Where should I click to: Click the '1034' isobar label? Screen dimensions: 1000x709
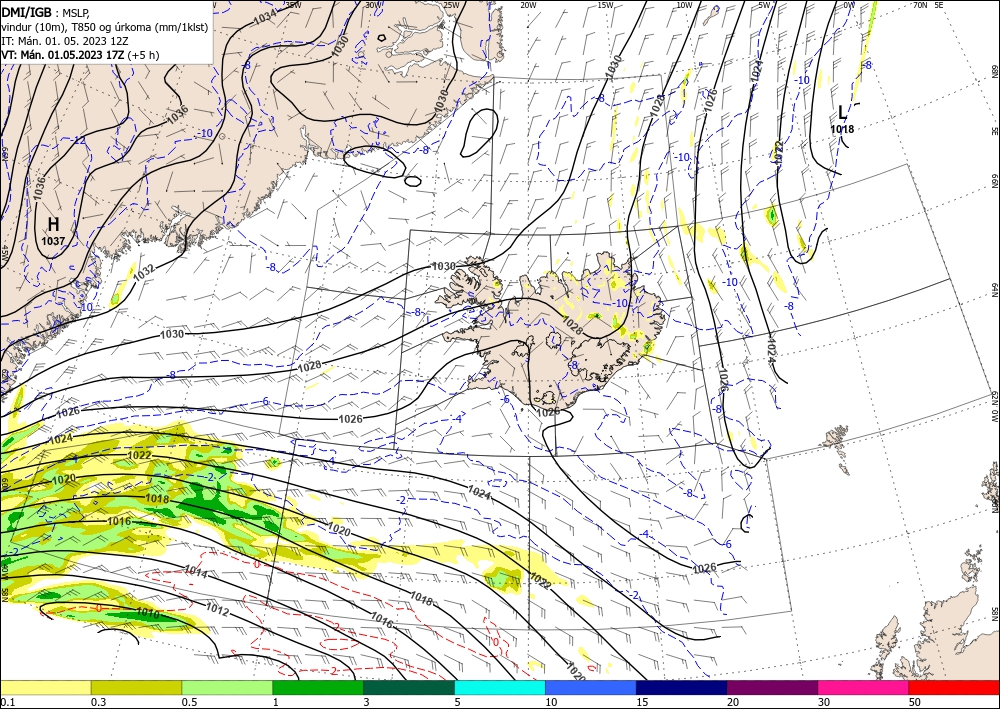(265, 16)
